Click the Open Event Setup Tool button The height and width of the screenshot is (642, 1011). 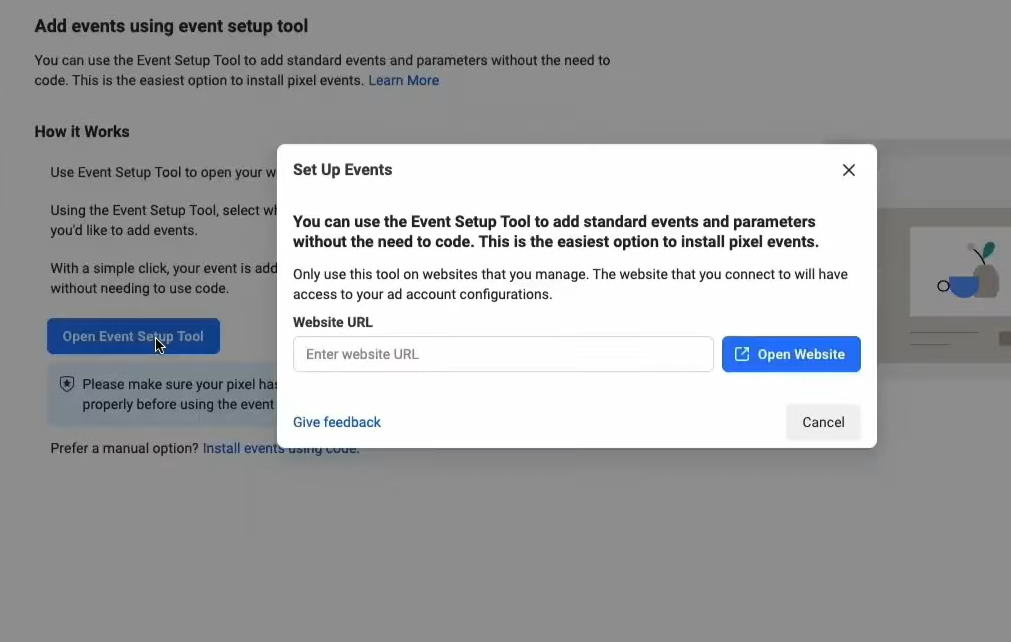(x=133, y=336)
